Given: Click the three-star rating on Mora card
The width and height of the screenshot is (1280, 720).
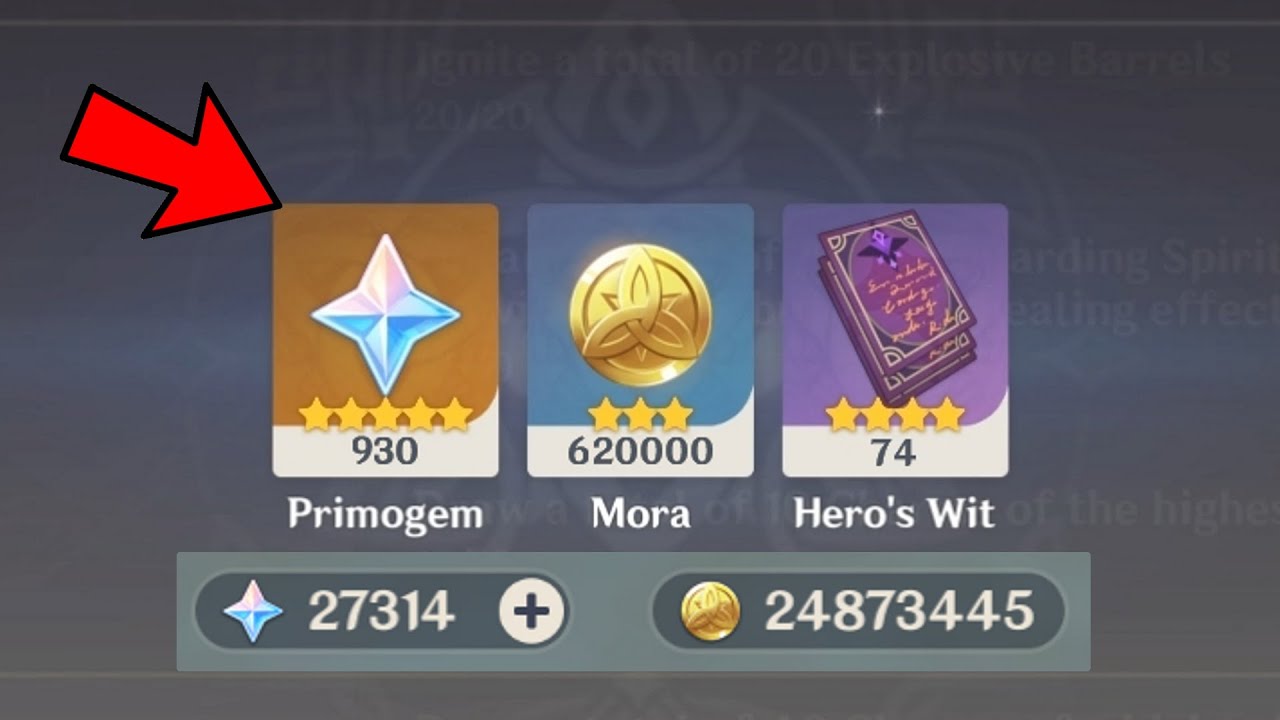Looking at the screenshot, I should 640,414.
